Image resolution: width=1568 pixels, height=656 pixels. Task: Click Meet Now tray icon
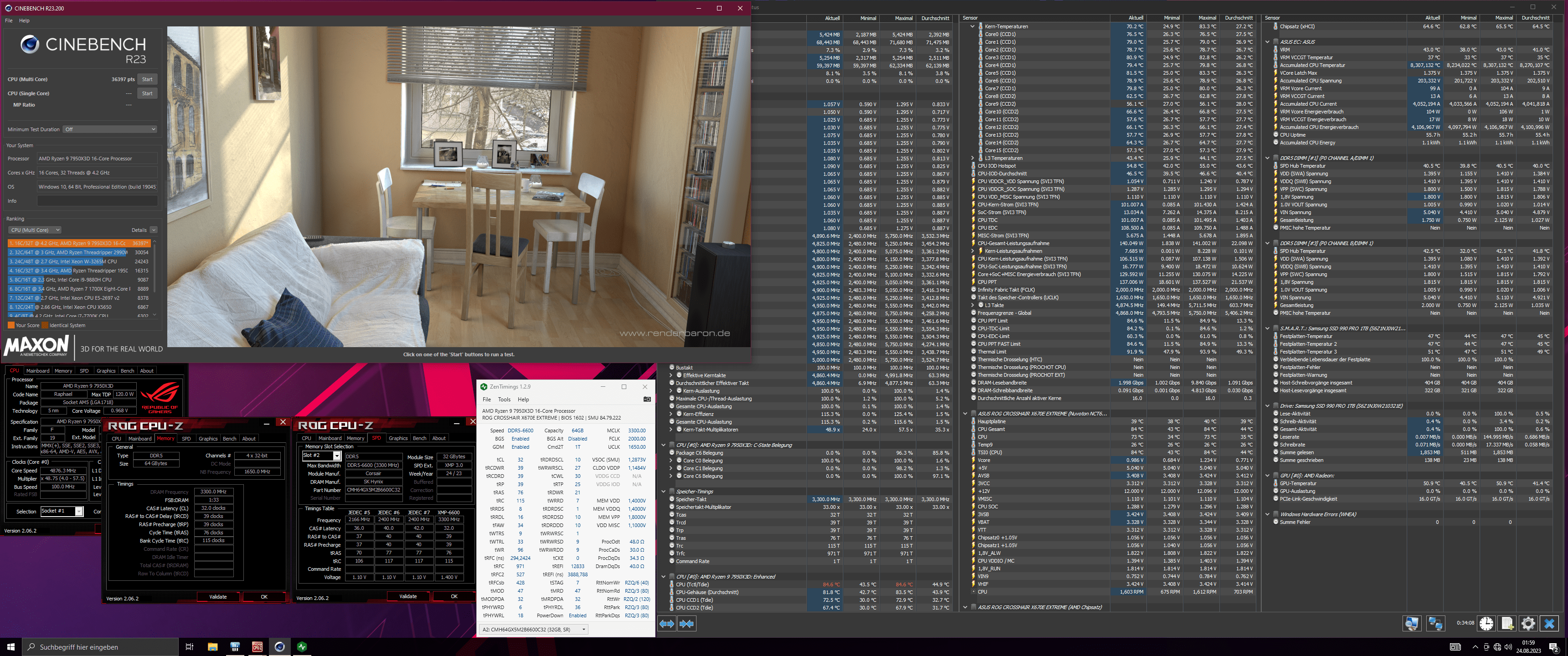coord(1486,647)
